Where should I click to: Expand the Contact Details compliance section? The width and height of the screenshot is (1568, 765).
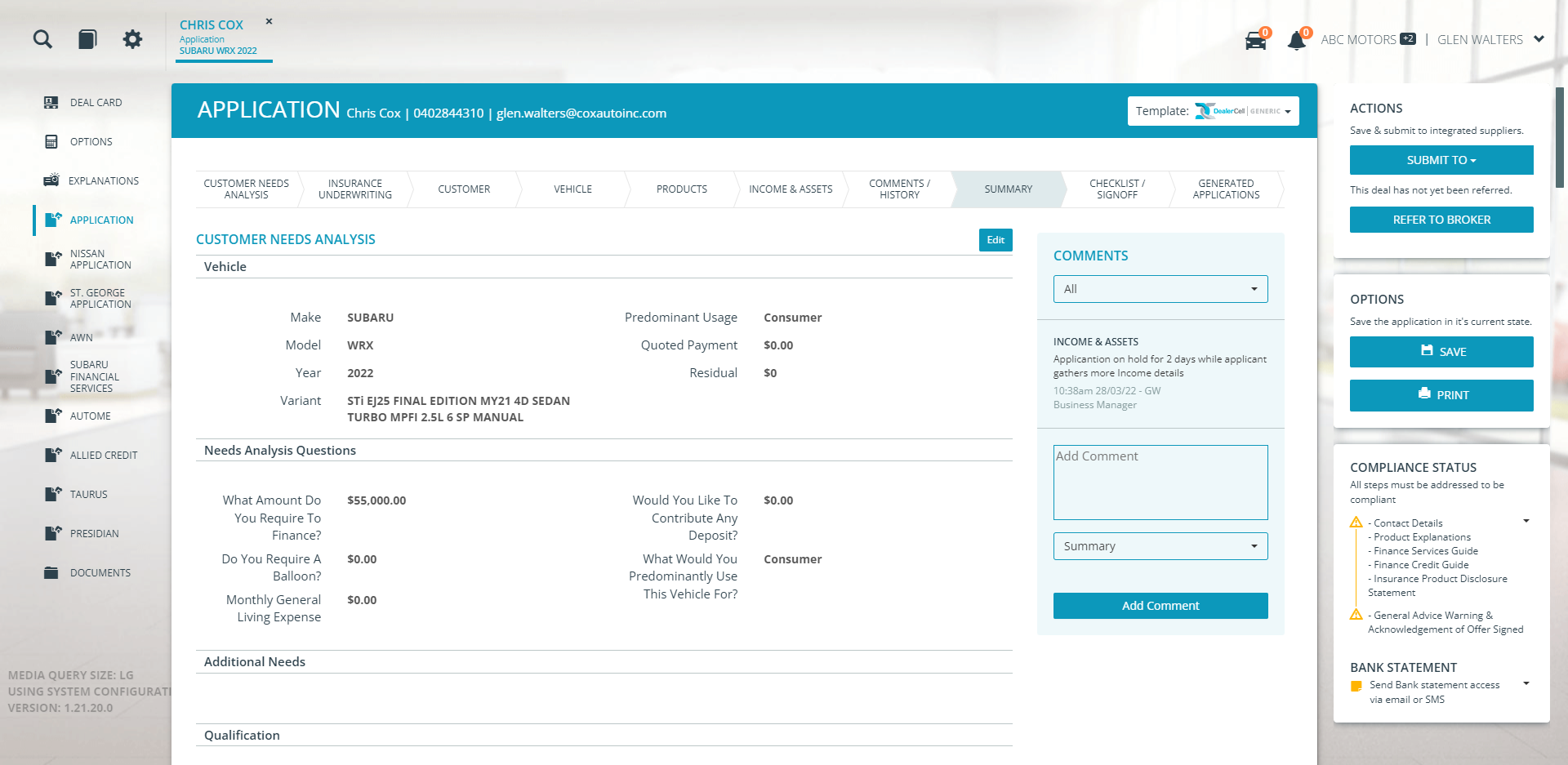[x=1526, y=522]
